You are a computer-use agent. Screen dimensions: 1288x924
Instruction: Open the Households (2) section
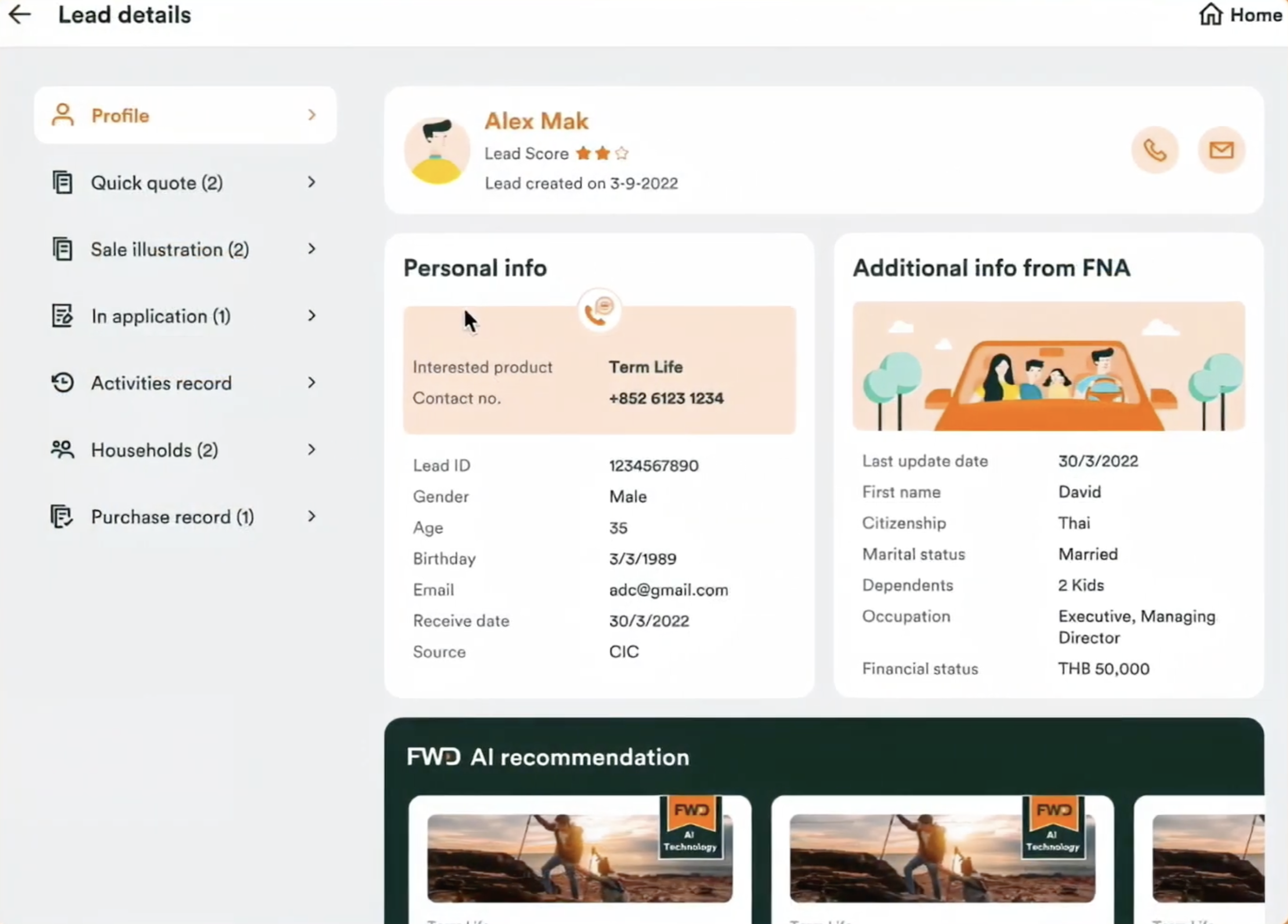pos(185,450)
